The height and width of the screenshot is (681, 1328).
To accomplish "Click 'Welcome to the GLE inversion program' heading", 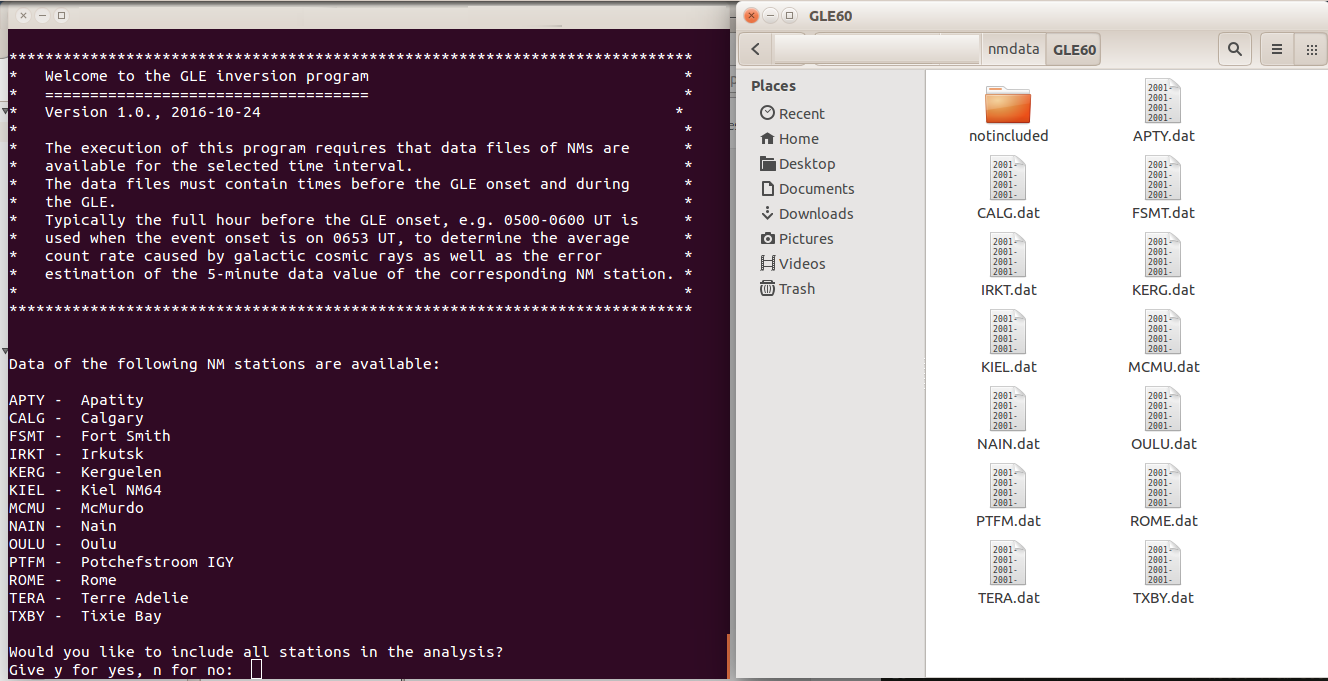I will coord(207,76).
